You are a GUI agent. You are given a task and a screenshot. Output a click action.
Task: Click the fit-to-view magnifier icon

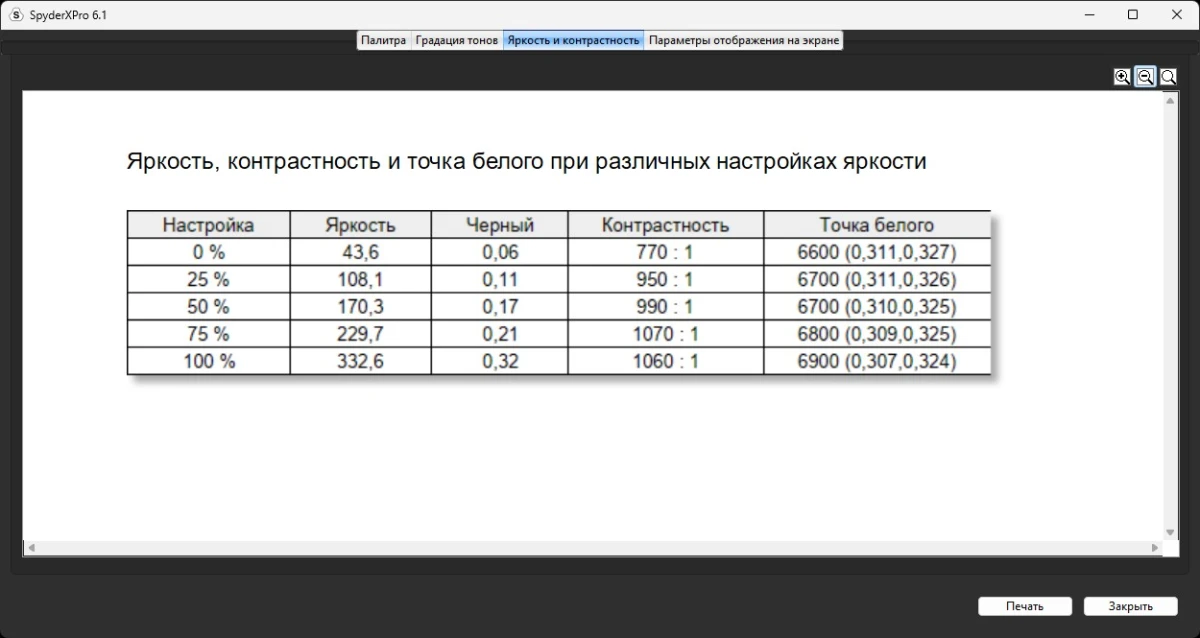tap(1168, 76)
